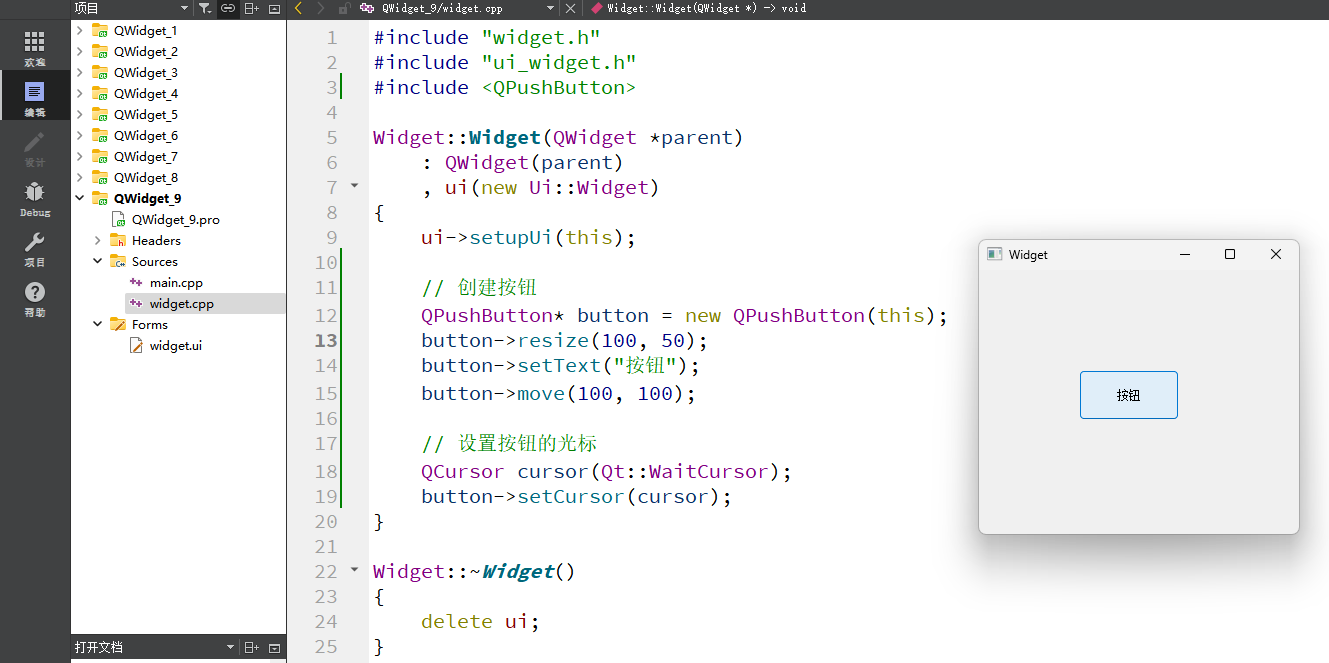Select main.cpp in the project tree
The width and height of the screenshot is (1329, 663).
(x=176, y=282)
